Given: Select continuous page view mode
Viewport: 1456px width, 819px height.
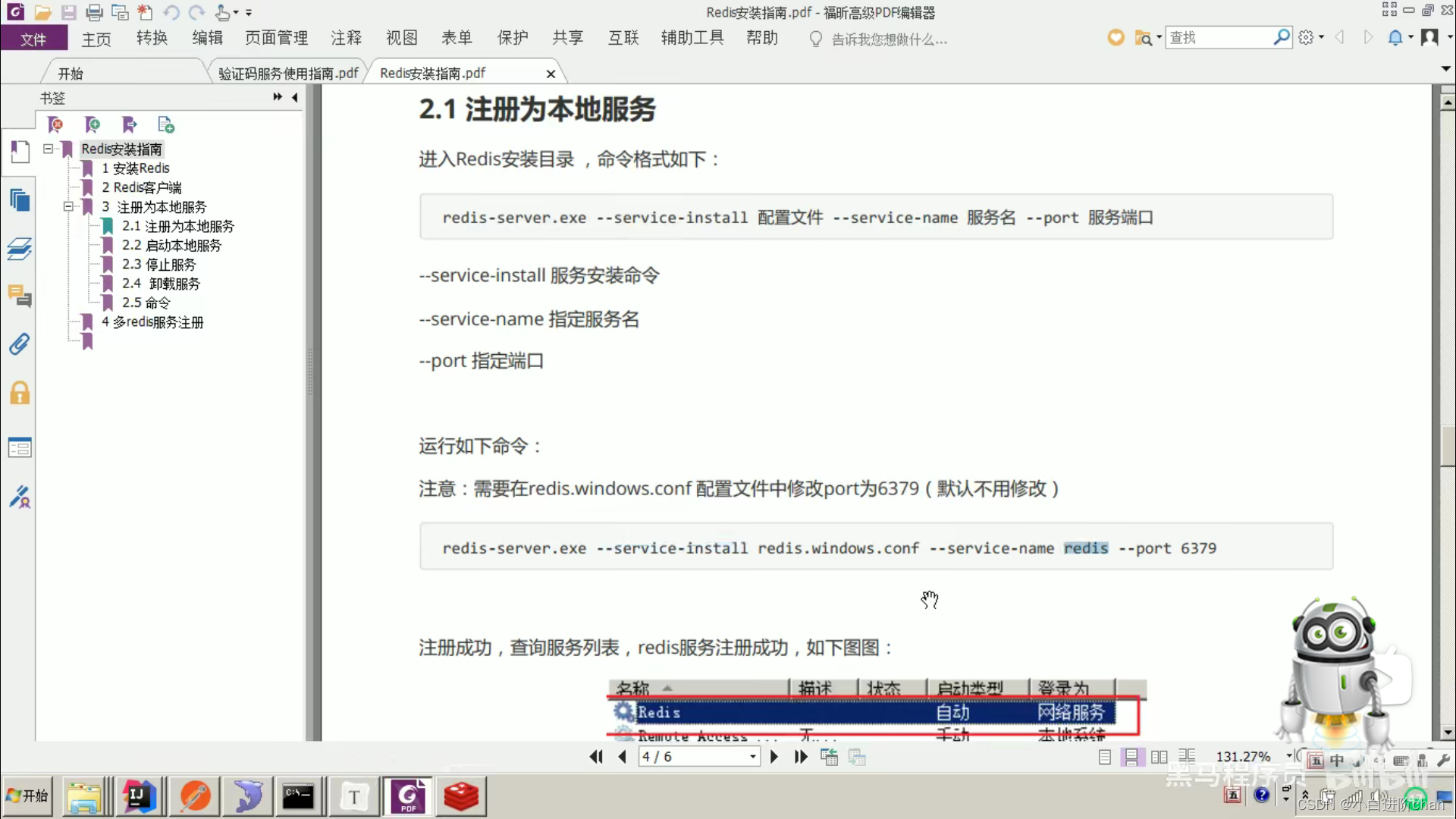Looking at the screenshot, I should 1131,757.
